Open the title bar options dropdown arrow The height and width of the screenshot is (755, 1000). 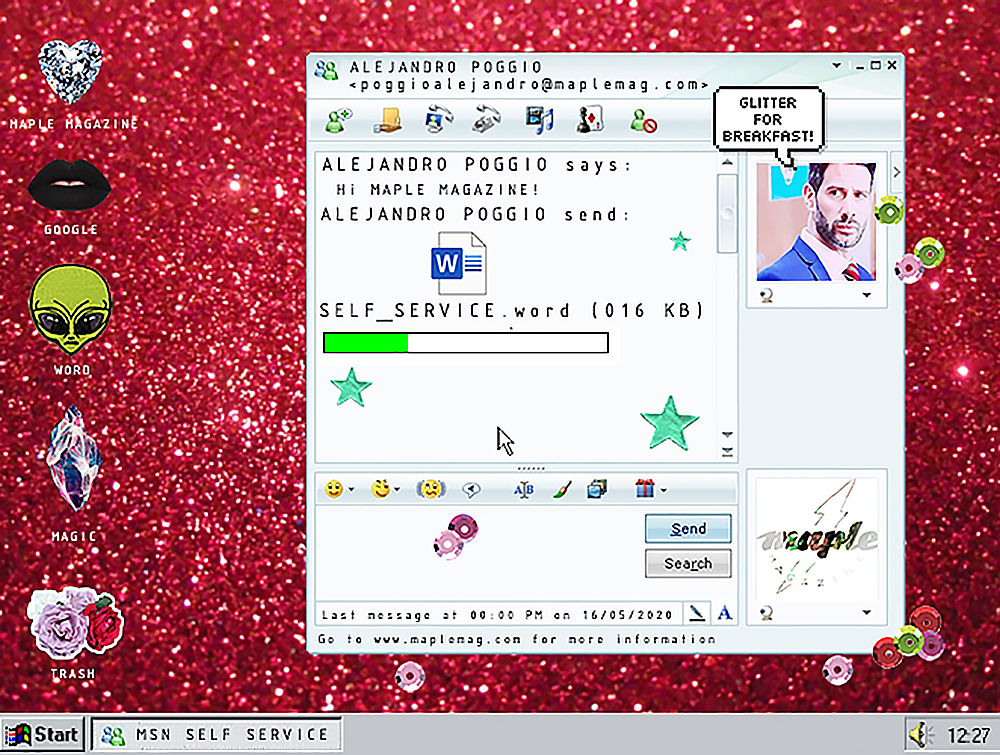pyautogui.click(x=837, y=66)
